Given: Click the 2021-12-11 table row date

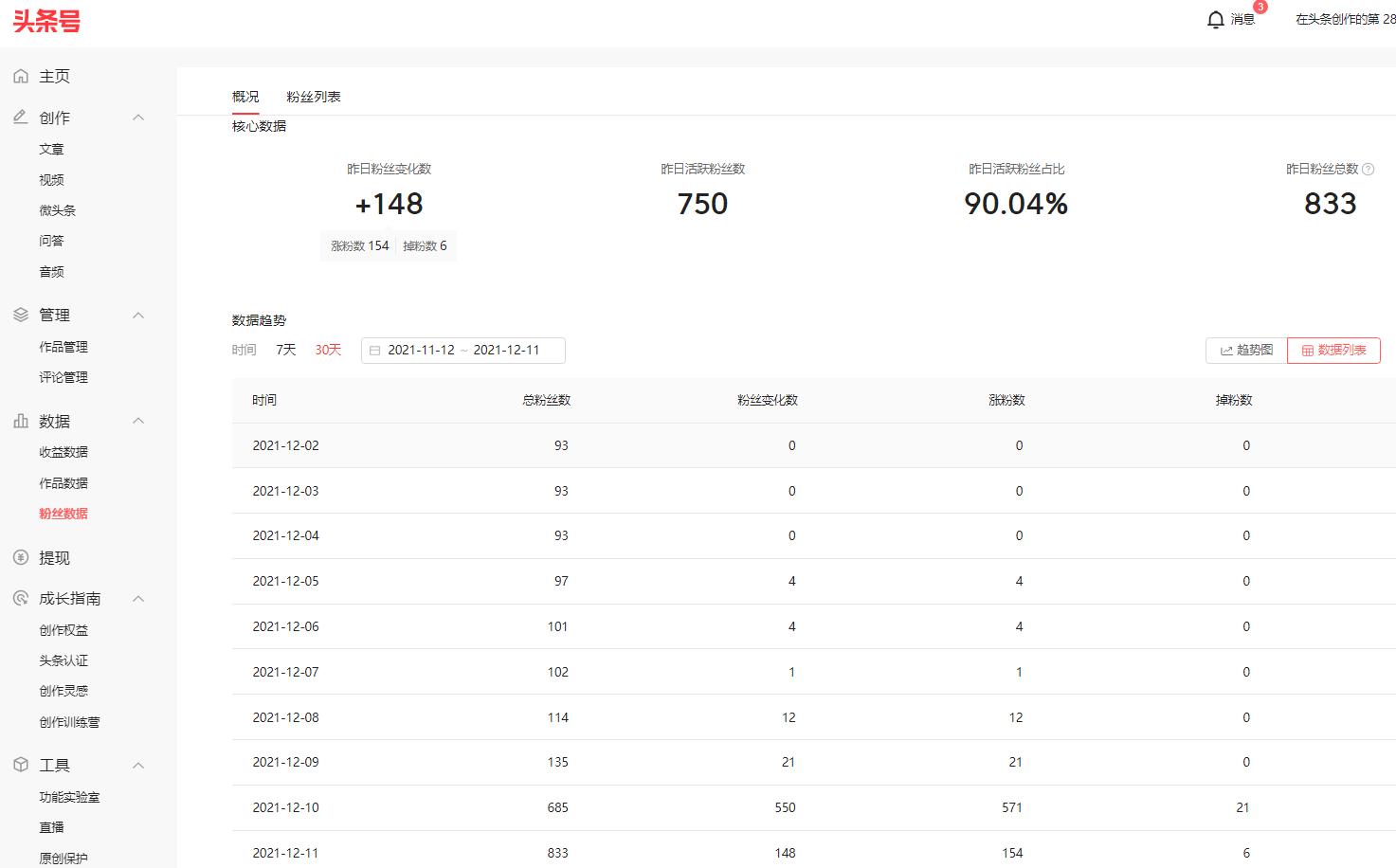Looking at the screenshot, I should [285, 853].
